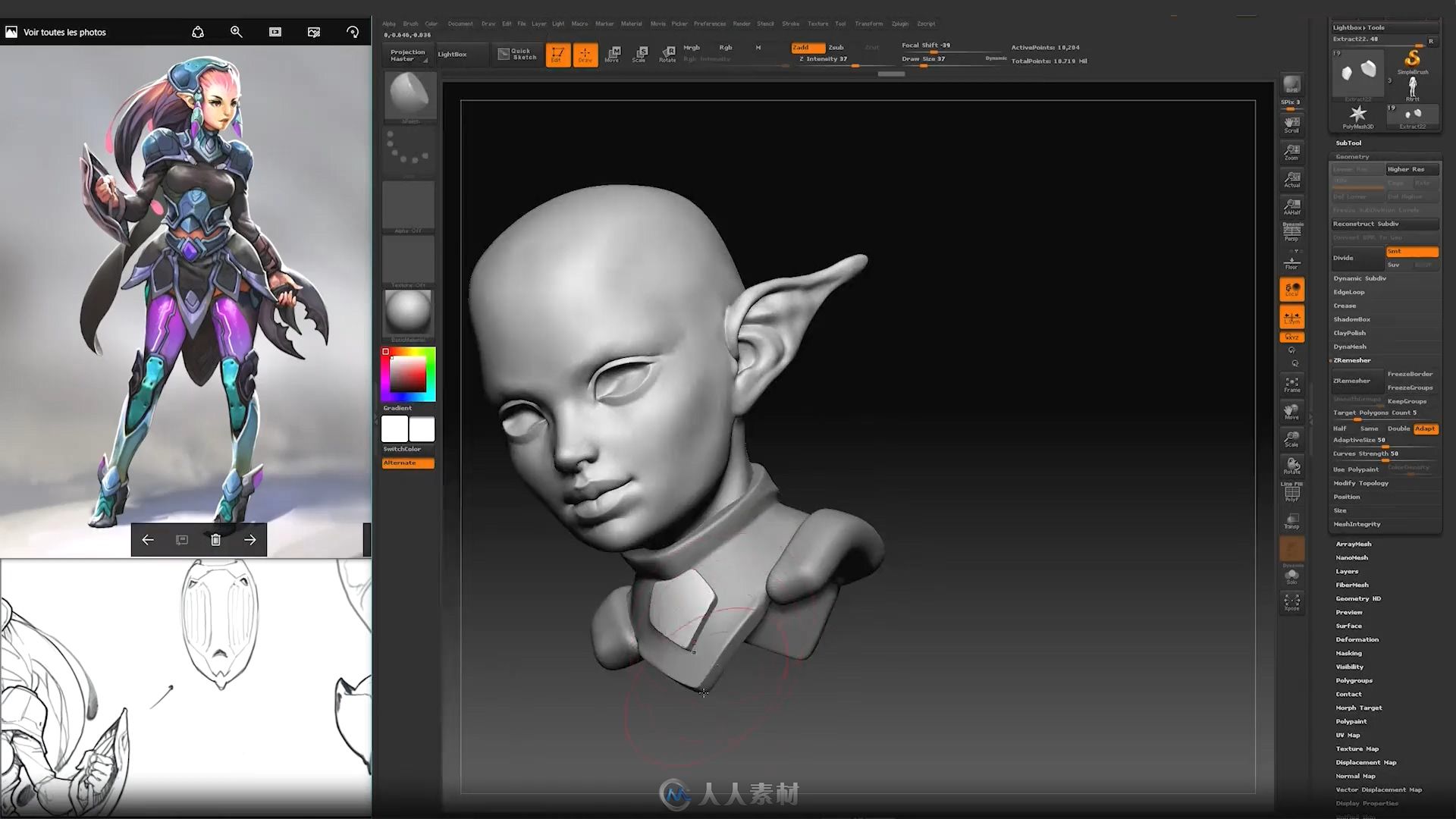Select the Scale transform tool in top shelf
The image size is (1456, 819).
[x=640, y=55]
